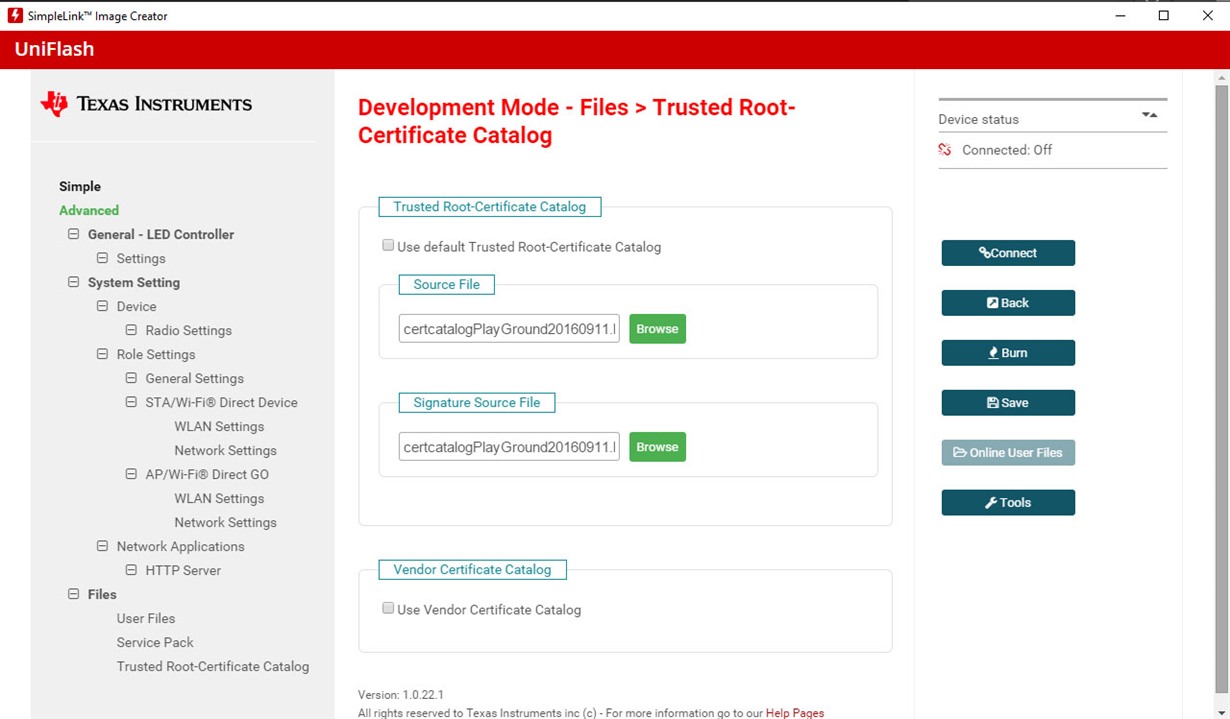The width and height of the screenshot is (1230, 719).
Task: Click the Source File path field
Action: pyautogui.click(x=509, y=329)
